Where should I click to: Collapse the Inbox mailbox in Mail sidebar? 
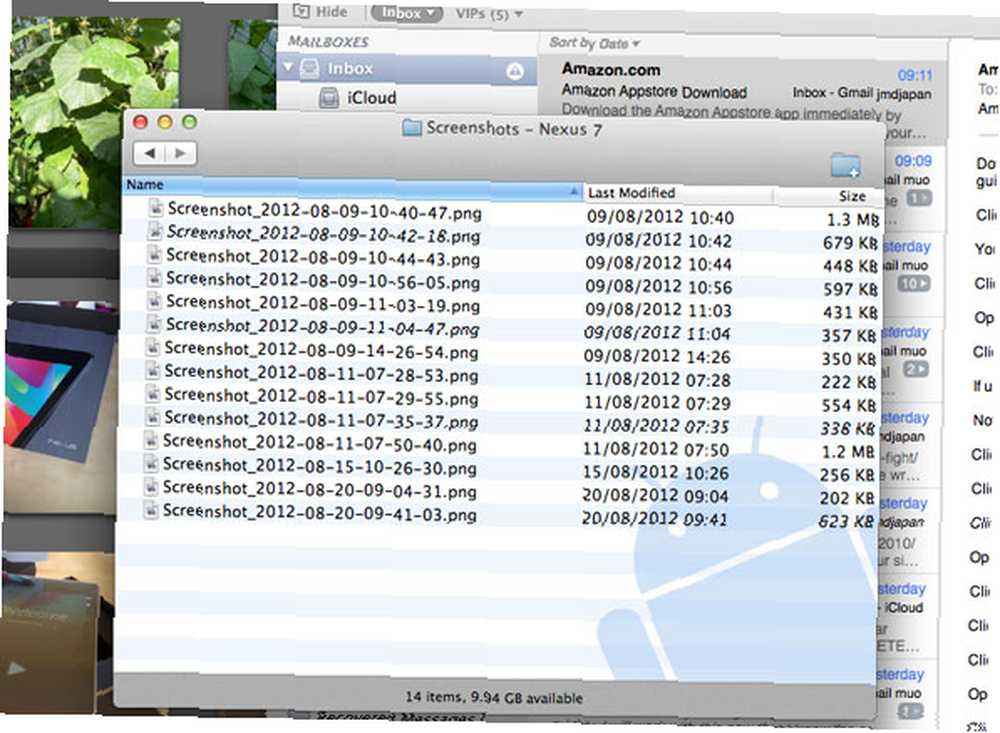tap(288, 67)
